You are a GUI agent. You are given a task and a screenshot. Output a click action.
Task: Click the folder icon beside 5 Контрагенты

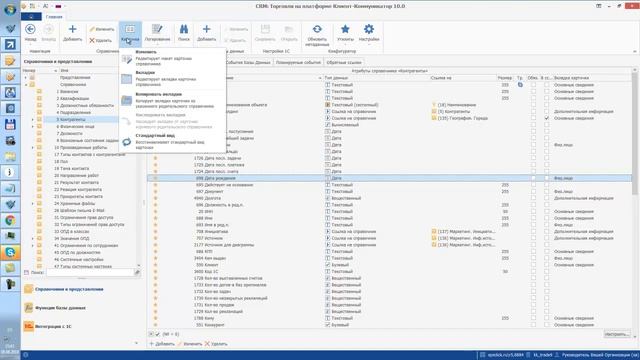pyautogui.click(x=39, y=120)
